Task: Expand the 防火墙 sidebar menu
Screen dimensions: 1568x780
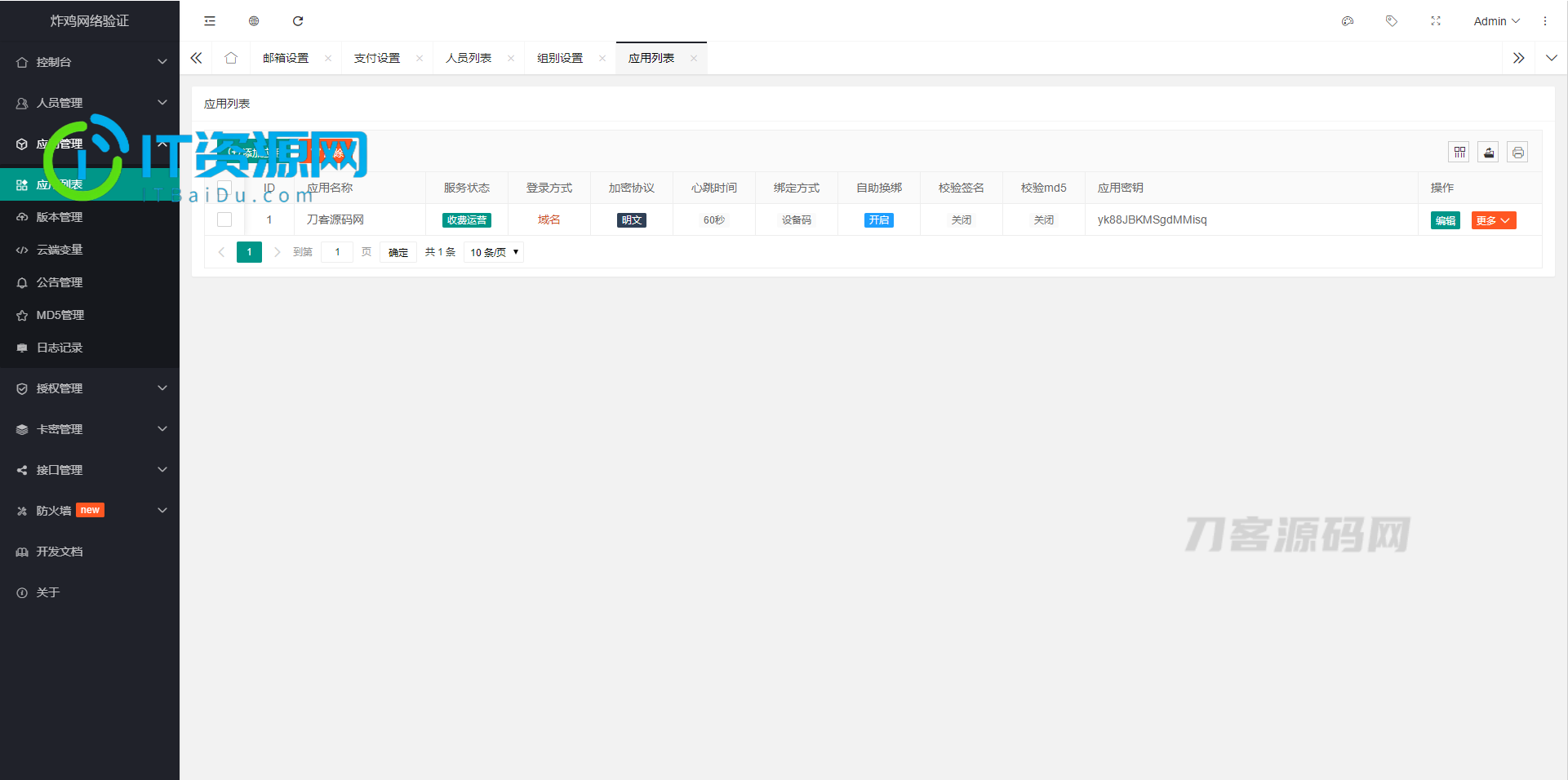Action: pyautogui.click(x=90, y=511)
